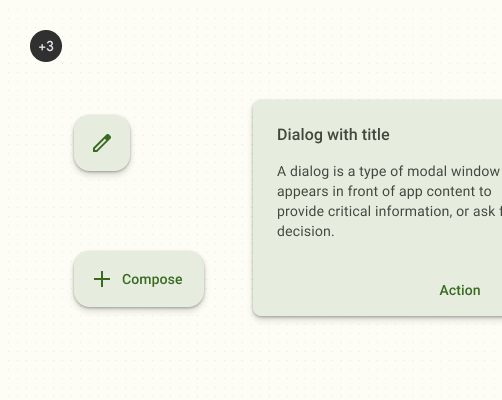Click the line "provide critical information"
The image size is (502, 400).
(x=388, y=211)
